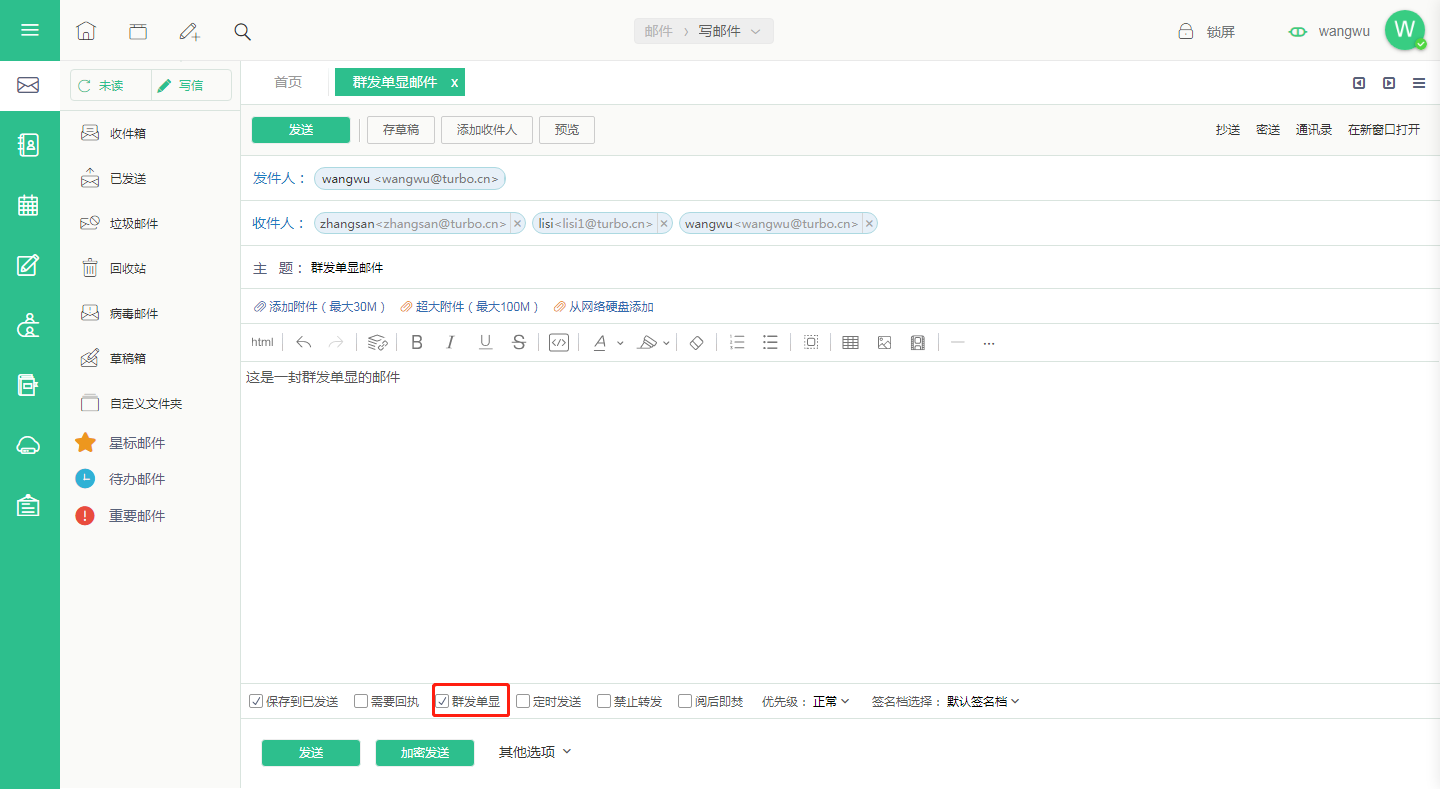Apply strikethrough from the editor toolbar
The image size is (1440, 789).
click(518, 342)
